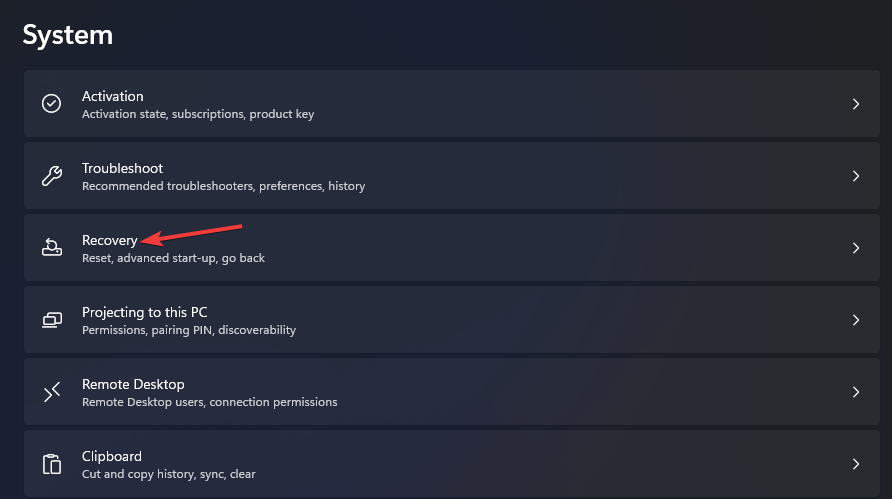The image size is (892, 499).
Task: Open Remote Desktop chevron arrow
Action: 856,392
